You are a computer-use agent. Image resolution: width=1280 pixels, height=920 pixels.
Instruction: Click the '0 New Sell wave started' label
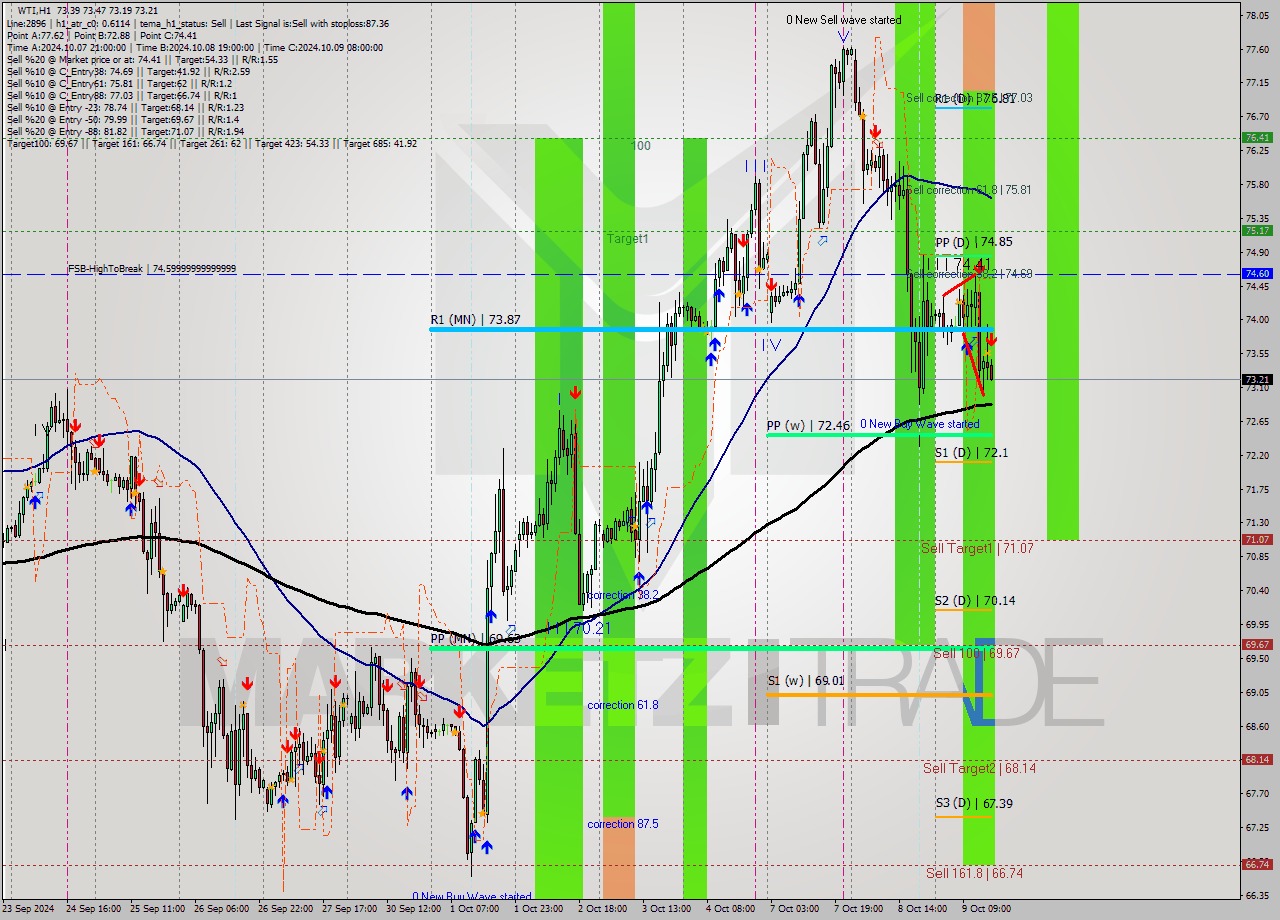coord(843,20)
